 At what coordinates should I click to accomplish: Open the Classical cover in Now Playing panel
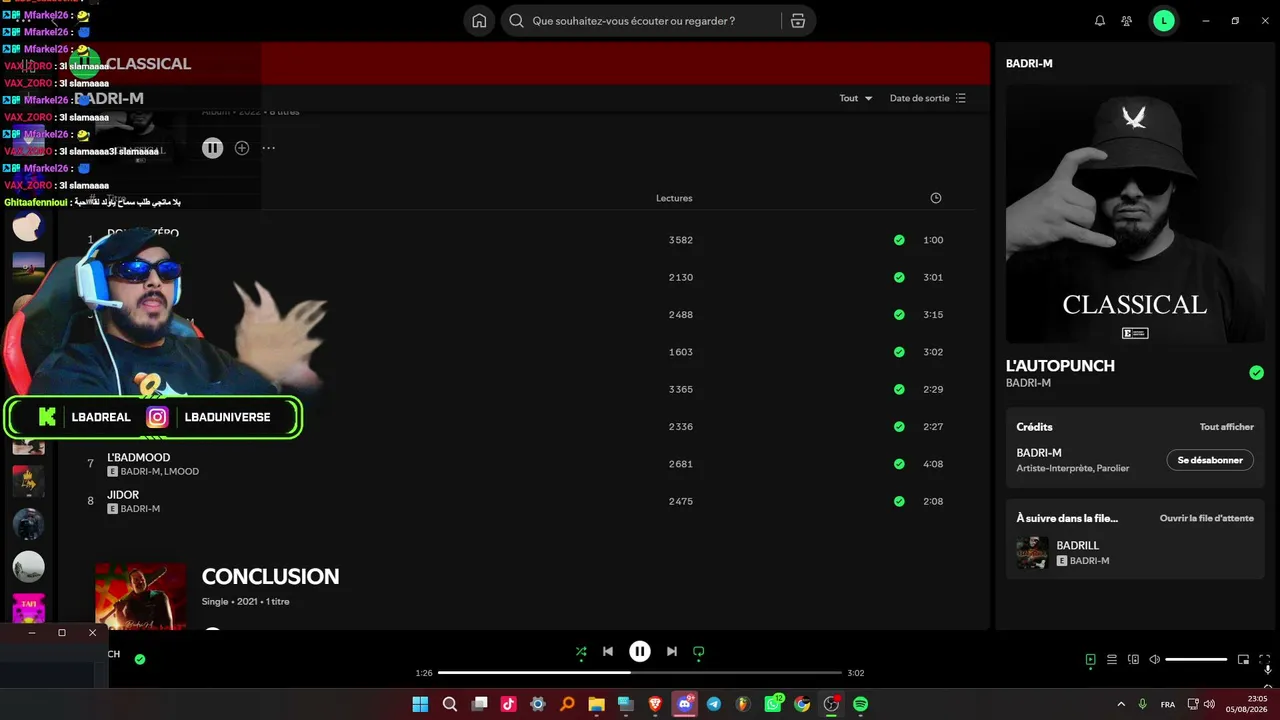(x=1135, y=214)
